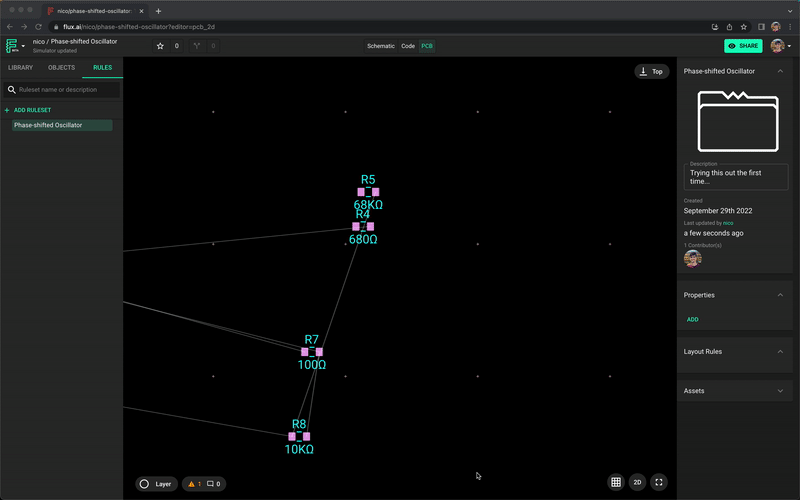Star the Phase-shifted Oscillator project
Image resolution: width=800 pixels, height=500 pixels.
(160, 46)
